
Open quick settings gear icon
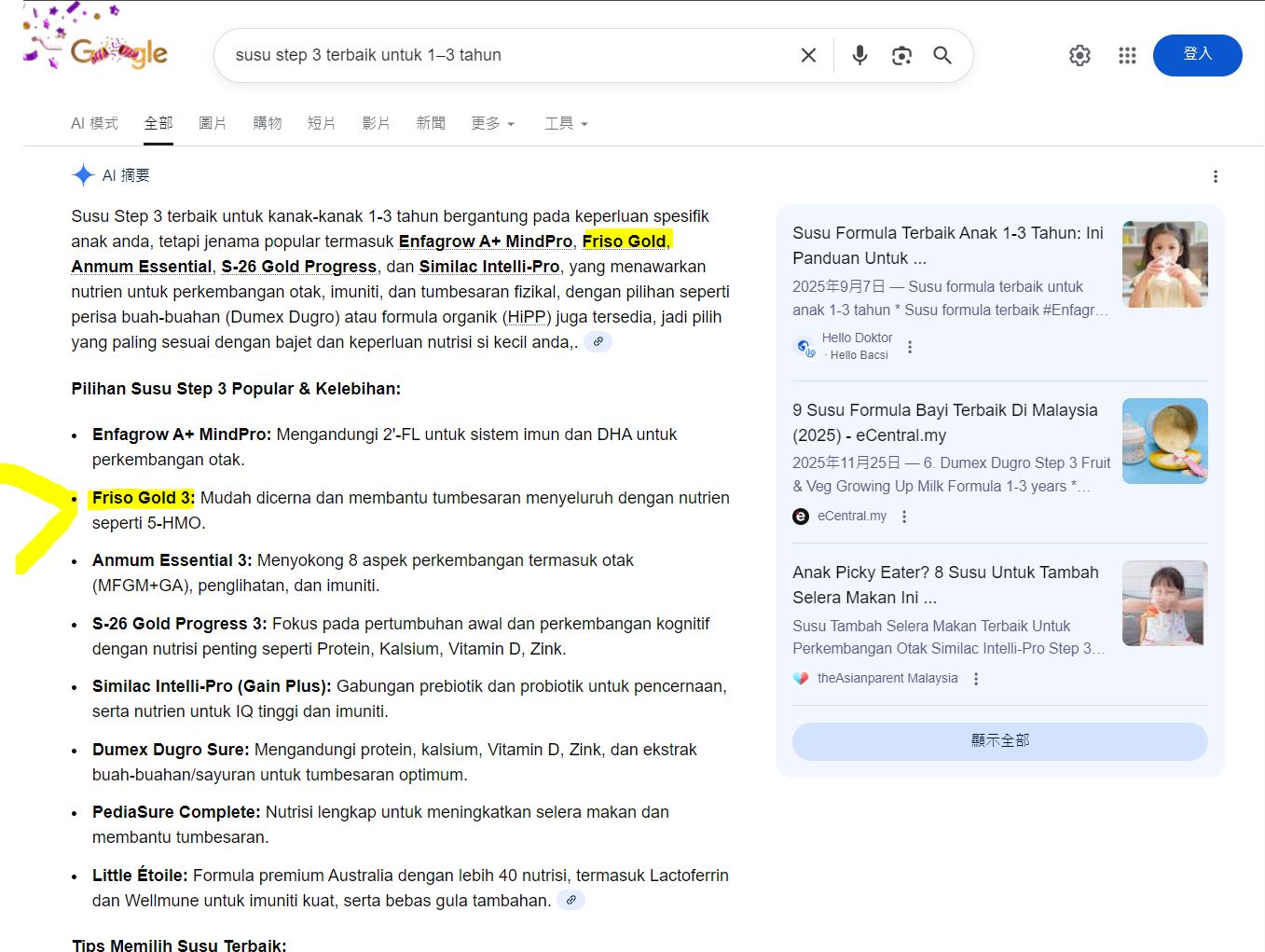1079,56
